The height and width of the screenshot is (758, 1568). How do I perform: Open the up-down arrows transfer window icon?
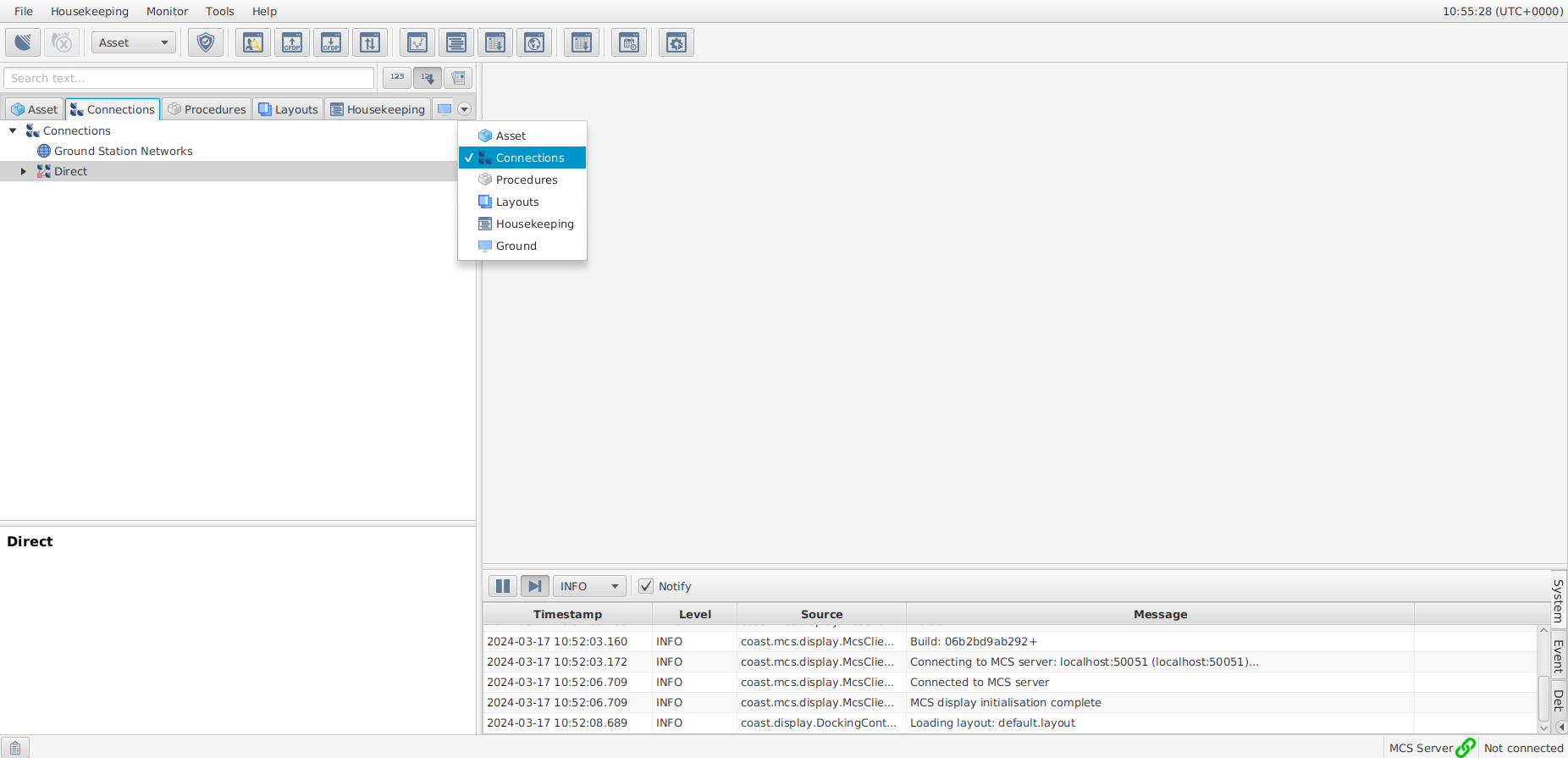[x=370, y=42]
